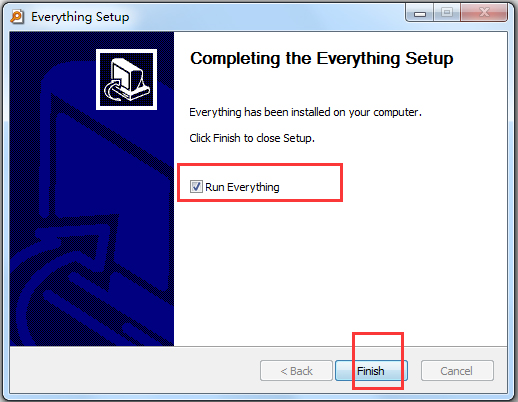The height and width of the screenshot is (402, 518).
Task: Click the Run Everything label text
Action: pos(242,187)
